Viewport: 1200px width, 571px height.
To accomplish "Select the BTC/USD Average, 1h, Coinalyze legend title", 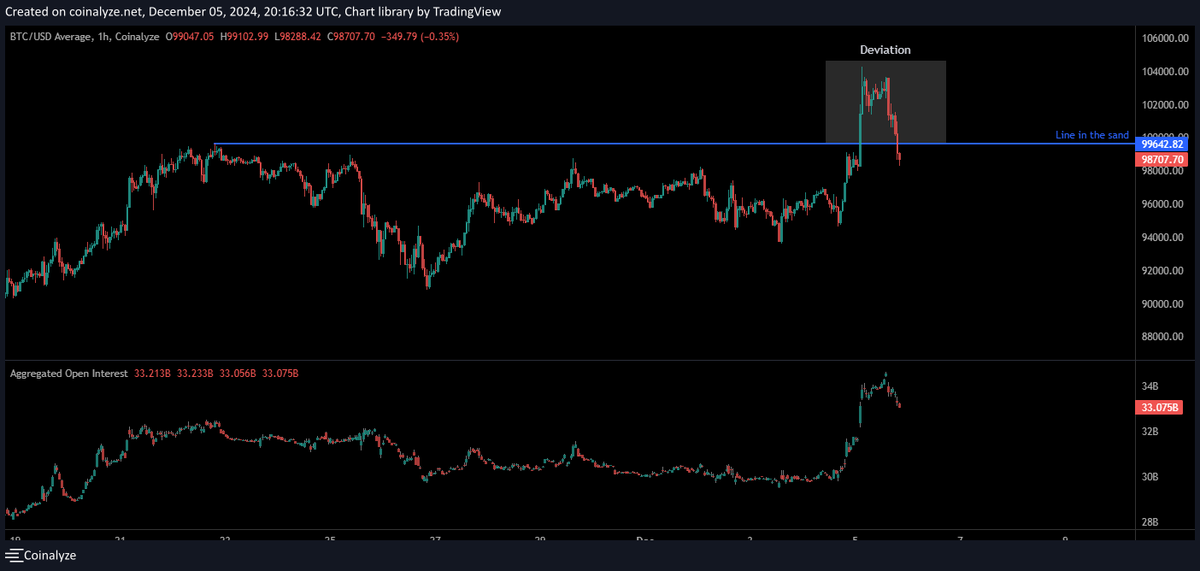I will [x=83, y=37].
